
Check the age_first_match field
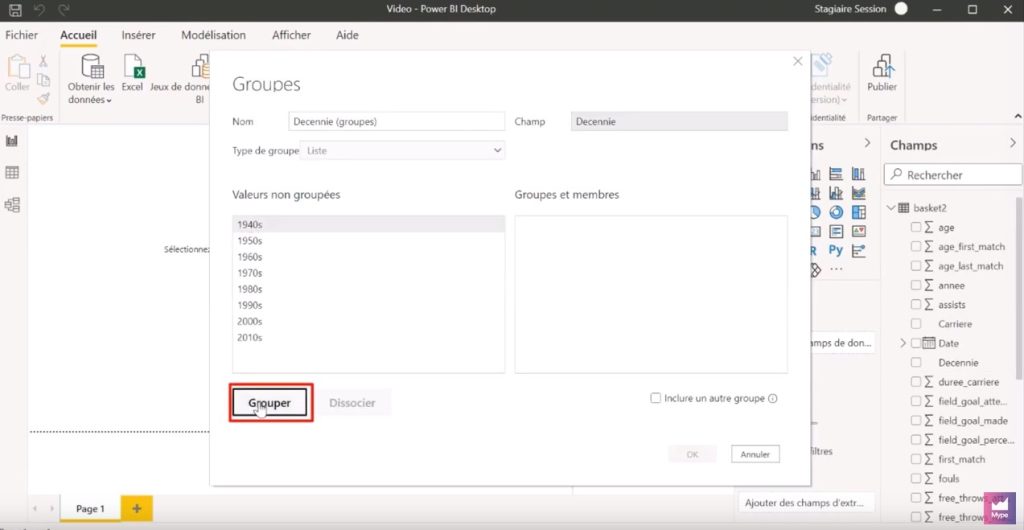pos(916,247)
